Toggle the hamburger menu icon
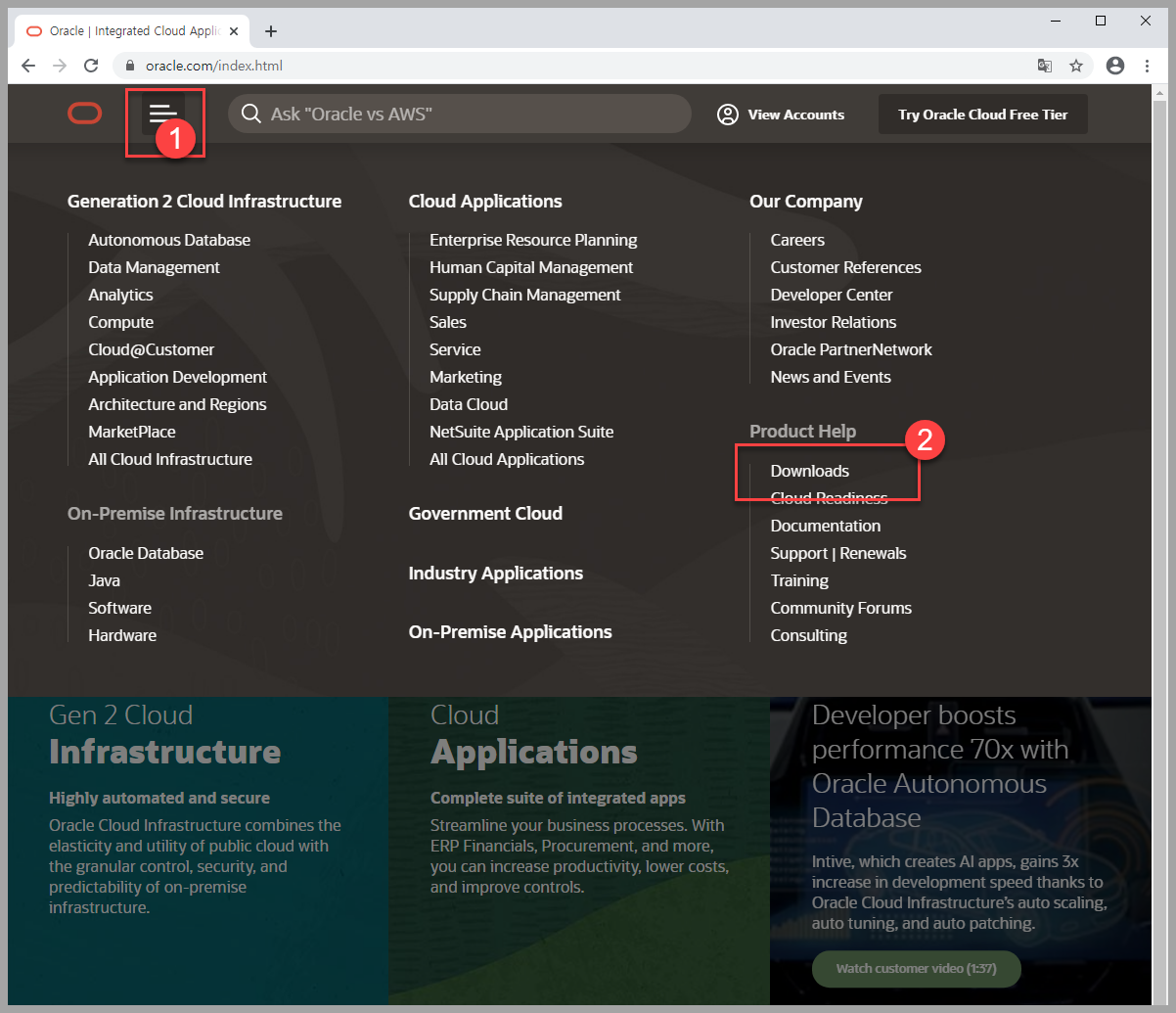 coord(162,115)
